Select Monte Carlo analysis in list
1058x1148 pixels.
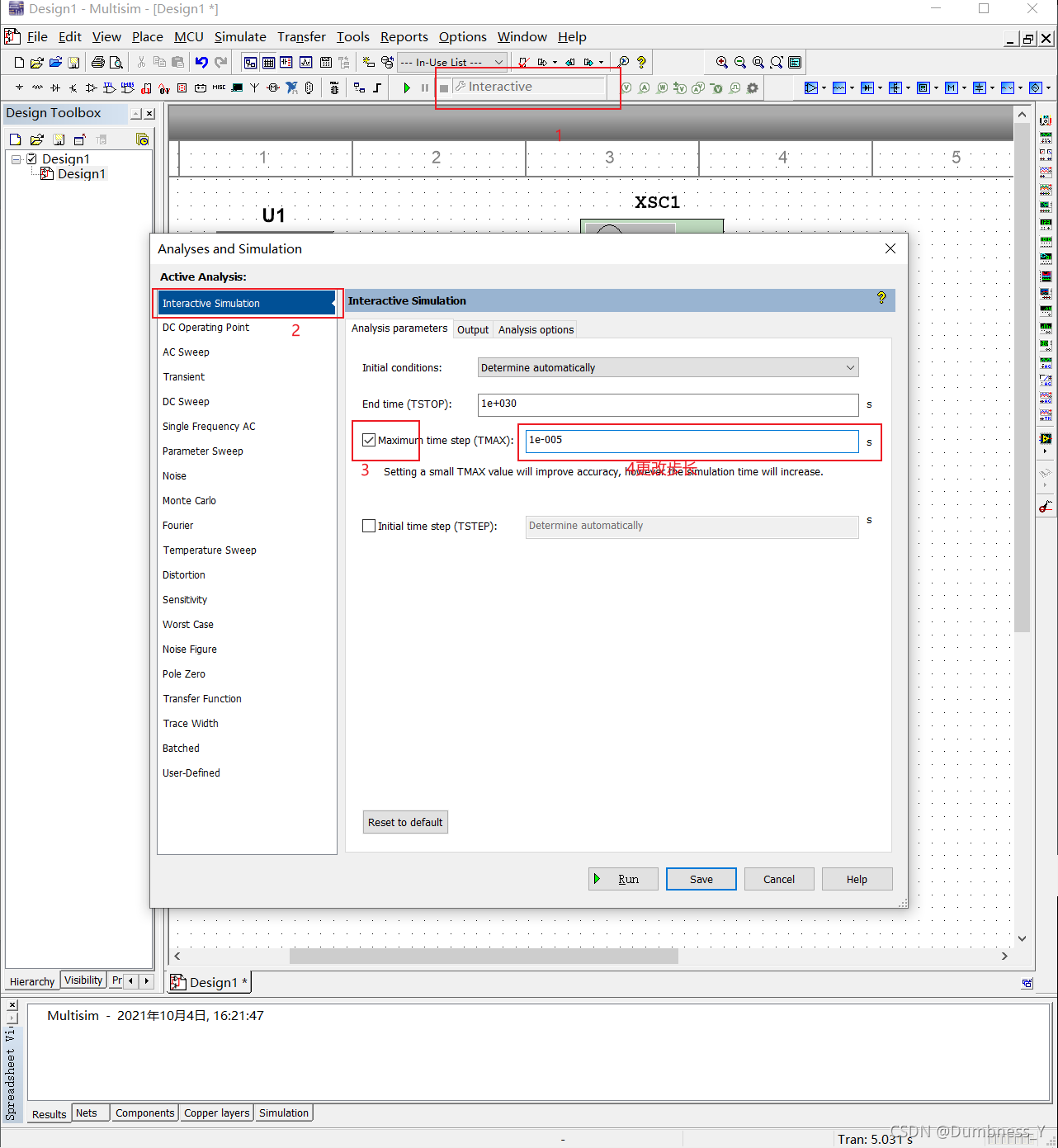(x=189, y=500)
